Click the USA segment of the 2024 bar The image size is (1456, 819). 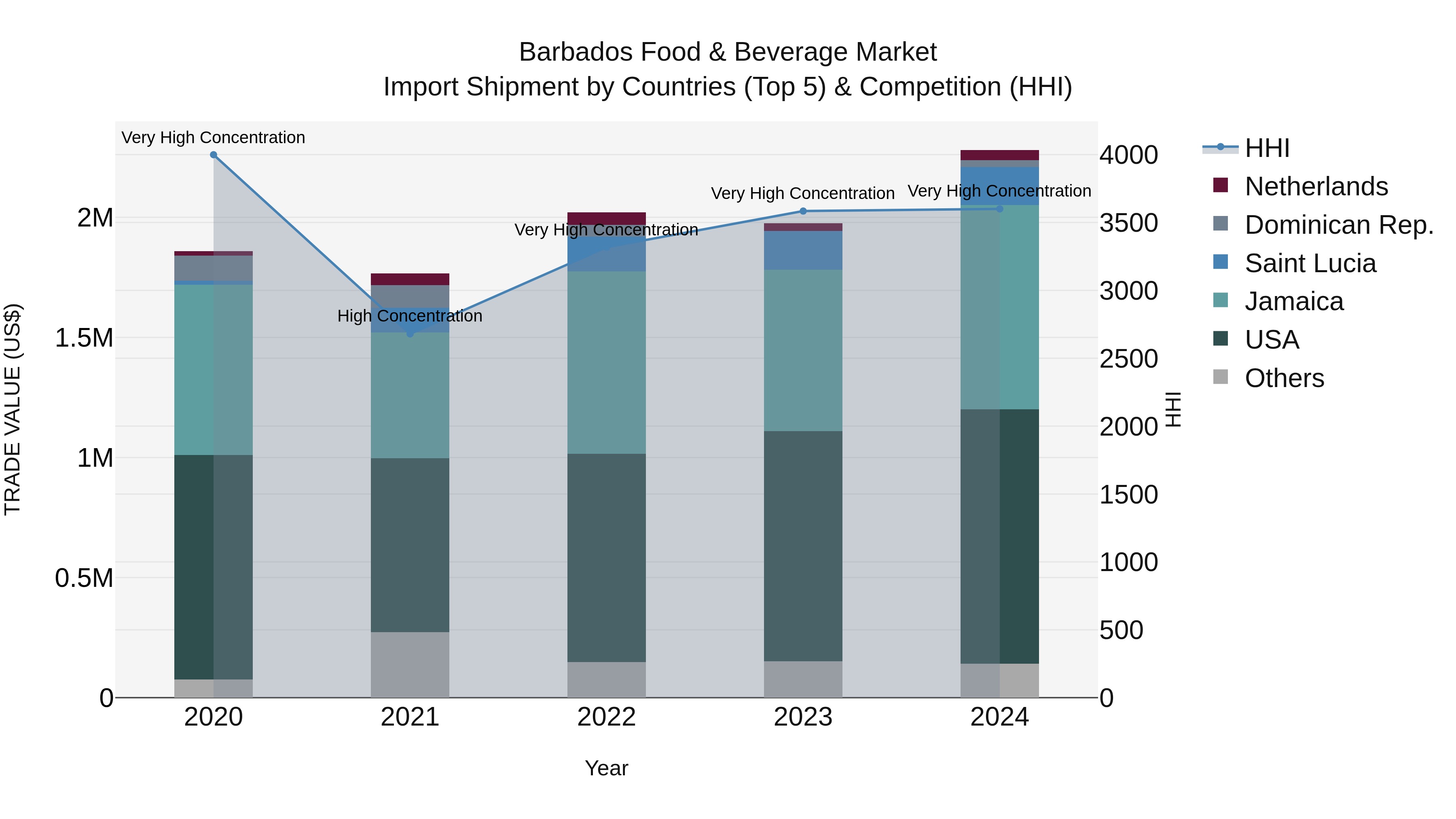1000,537
